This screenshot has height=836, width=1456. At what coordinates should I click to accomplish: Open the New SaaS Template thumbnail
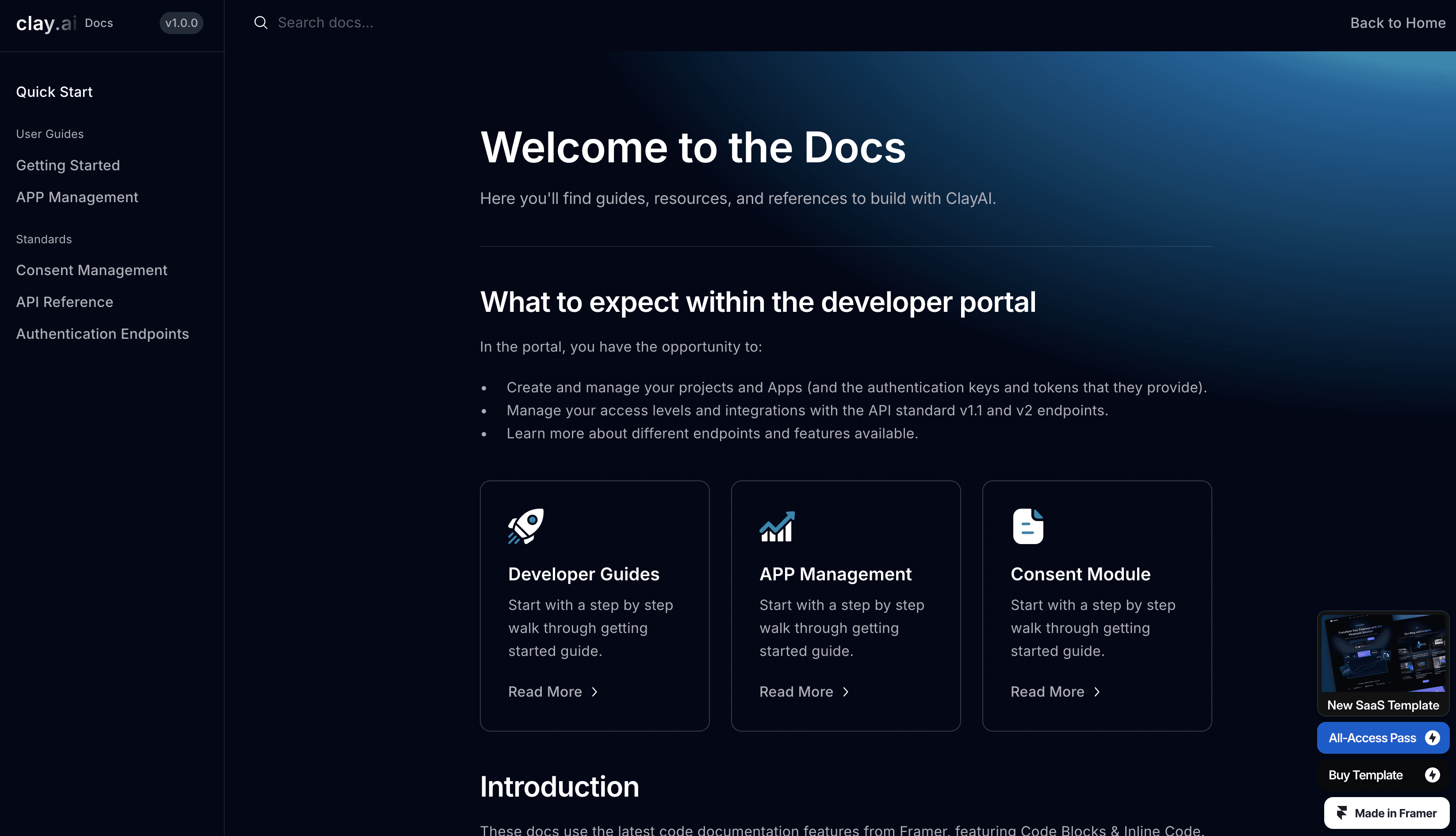tap(1383, 655)
